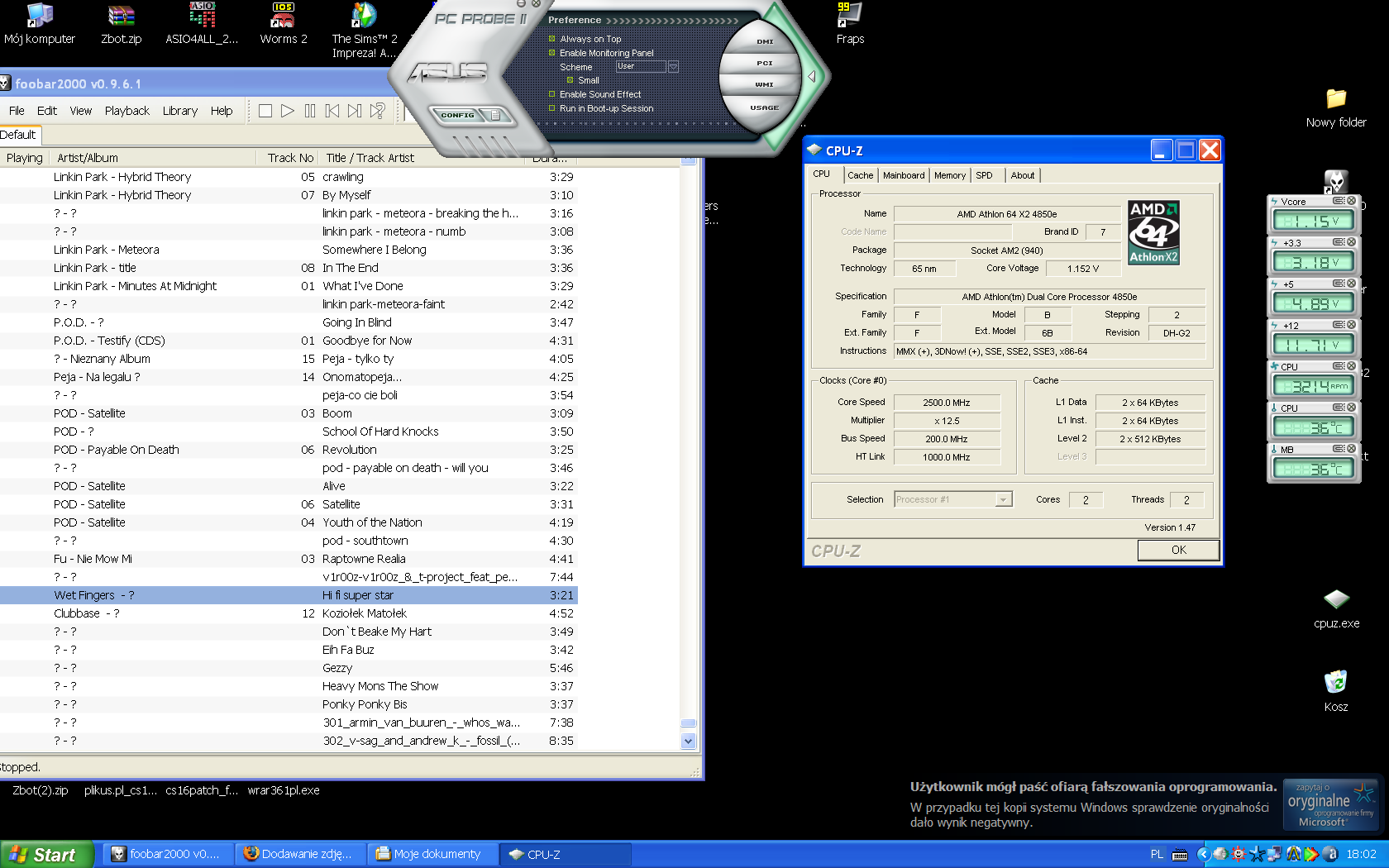Click the Stop button in the foobar2000 toolbar
Viewport: 1389px width, 868px height.
click(265, 111)
